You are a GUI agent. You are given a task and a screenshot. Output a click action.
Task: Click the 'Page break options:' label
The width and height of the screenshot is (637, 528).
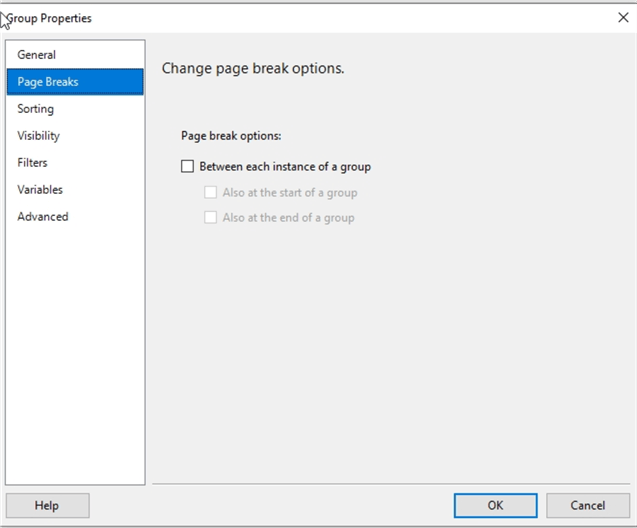click(x=231, y=136)
